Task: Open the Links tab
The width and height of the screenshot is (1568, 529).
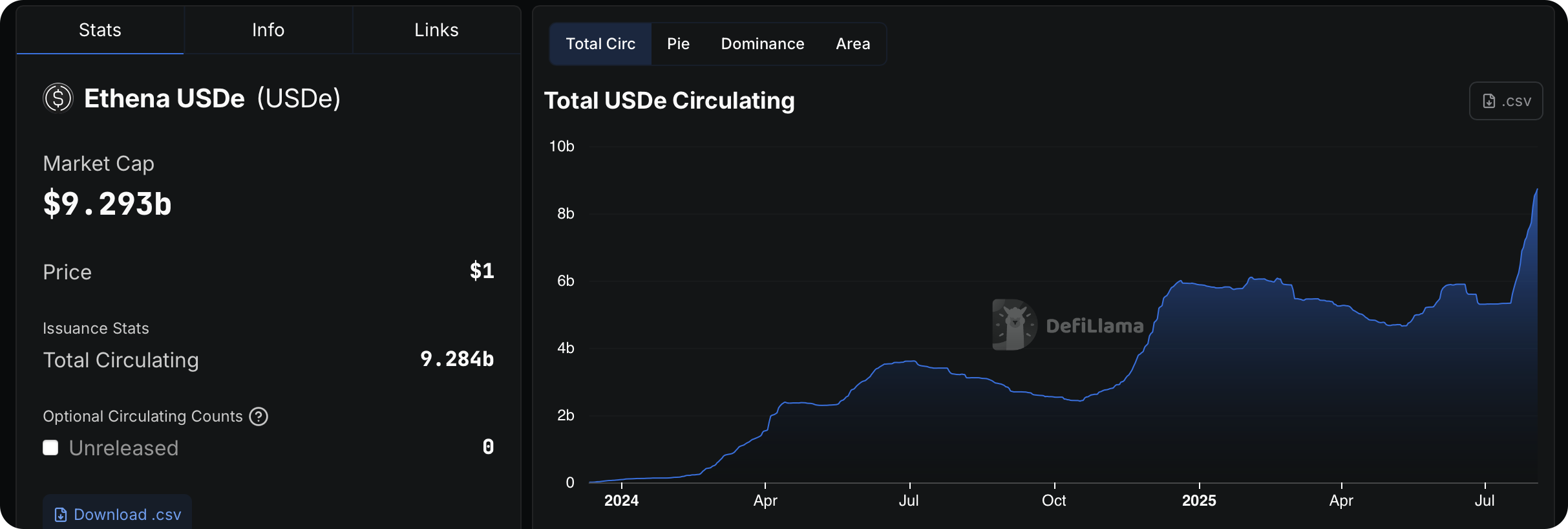Action: [436, 30]
